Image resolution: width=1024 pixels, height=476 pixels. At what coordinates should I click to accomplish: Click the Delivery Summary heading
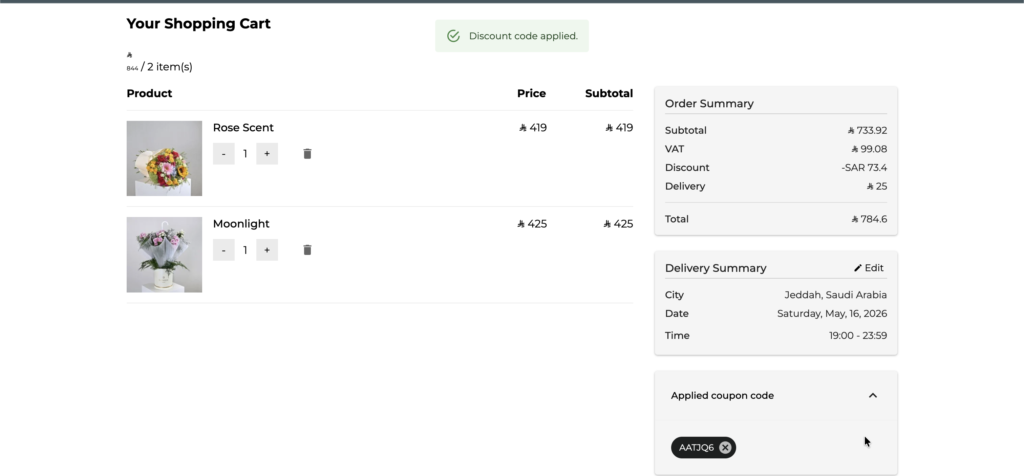[716, 268]
